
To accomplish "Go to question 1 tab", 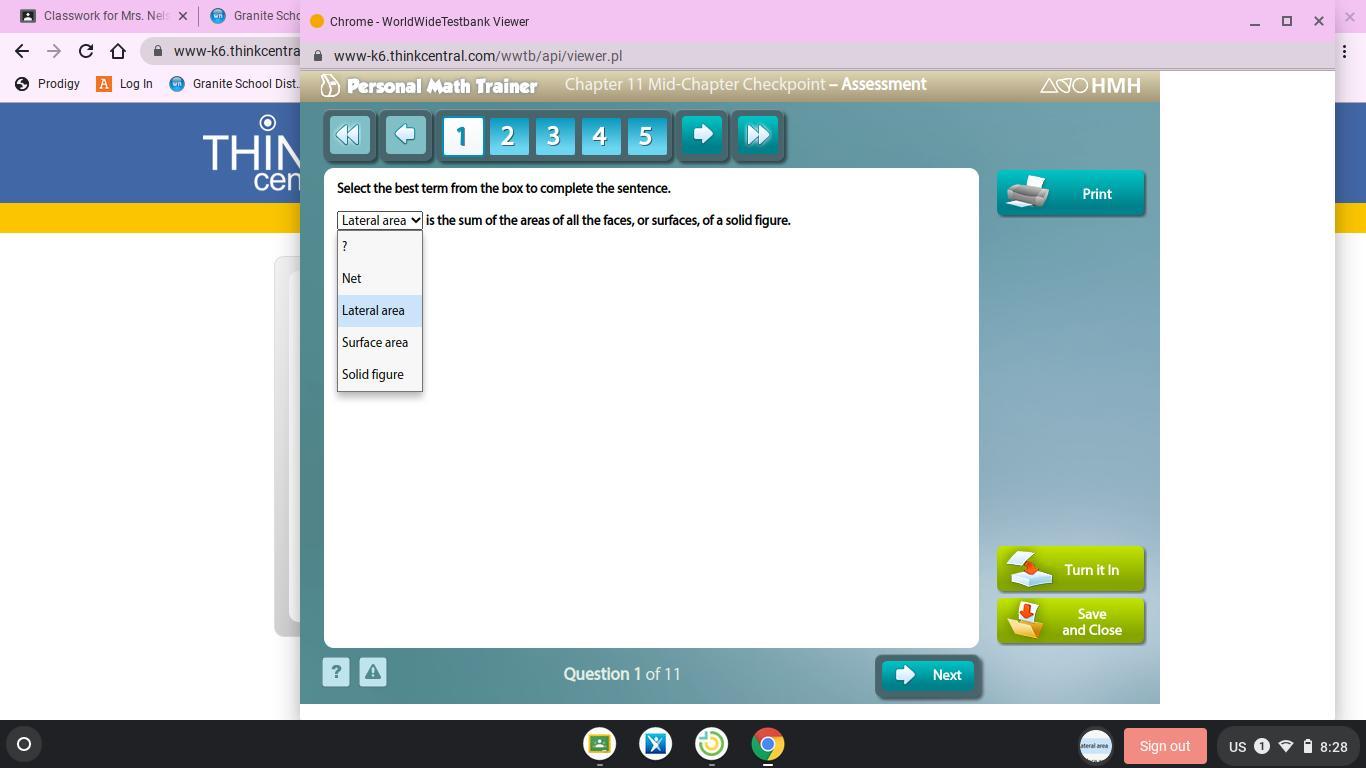I will tap(462, 136).
